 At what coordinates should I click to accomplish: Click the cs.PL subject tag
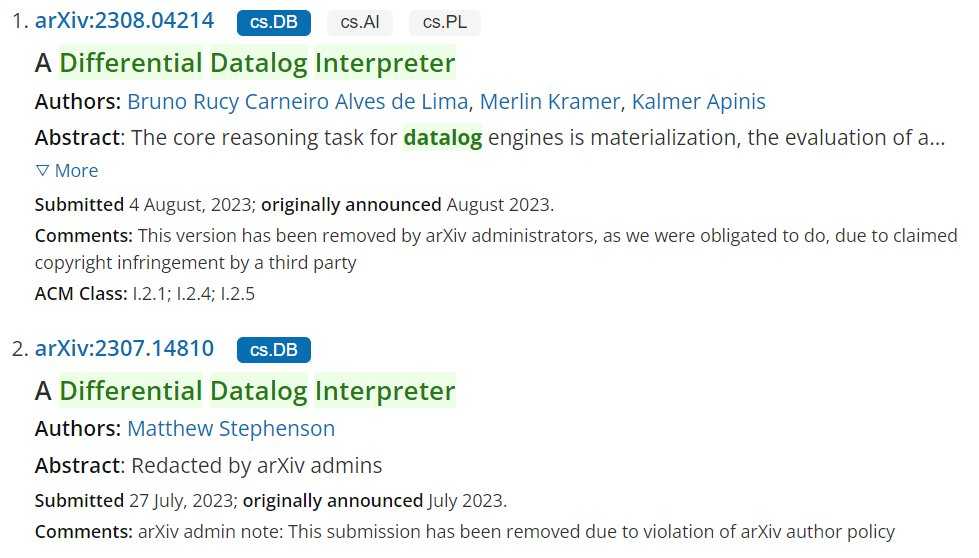(x=444, y=22)
